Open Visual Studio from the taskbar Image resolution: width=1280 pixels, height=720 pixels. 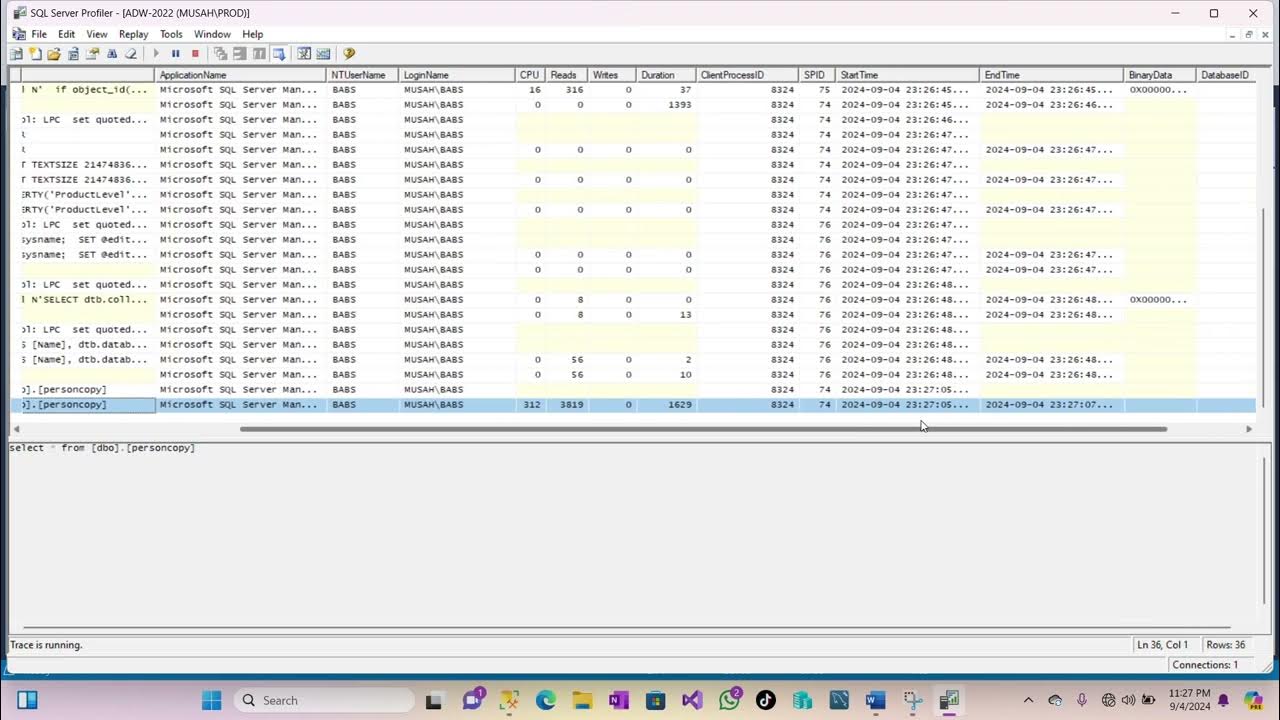[x=692, y=700]
